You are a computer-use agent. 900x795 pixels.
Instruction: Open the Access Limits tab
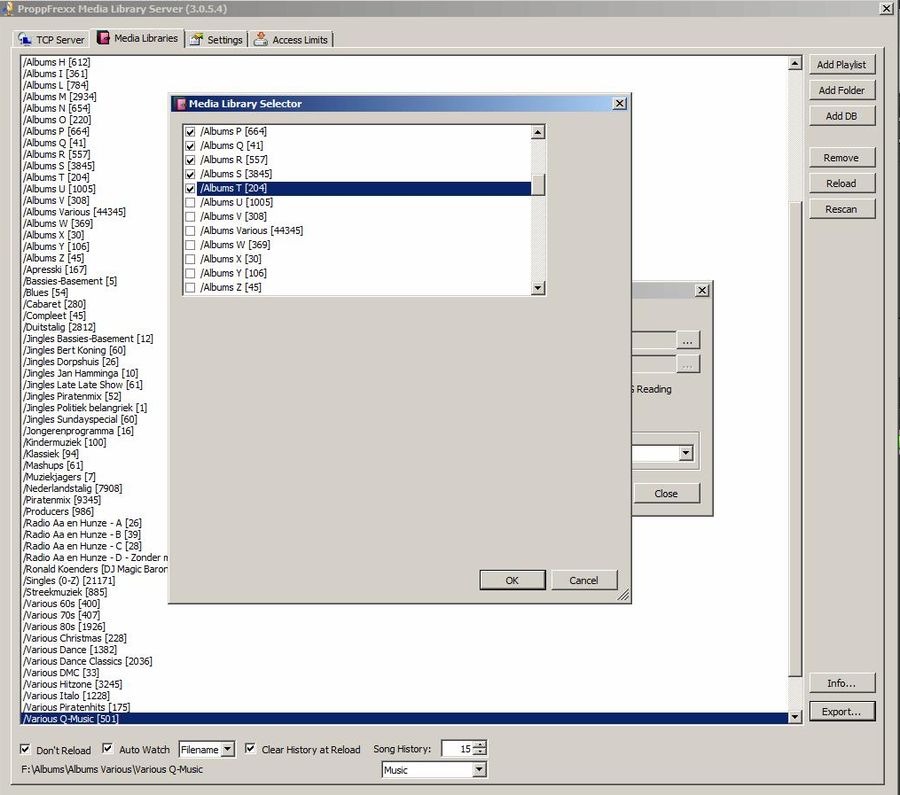[291, 40]
